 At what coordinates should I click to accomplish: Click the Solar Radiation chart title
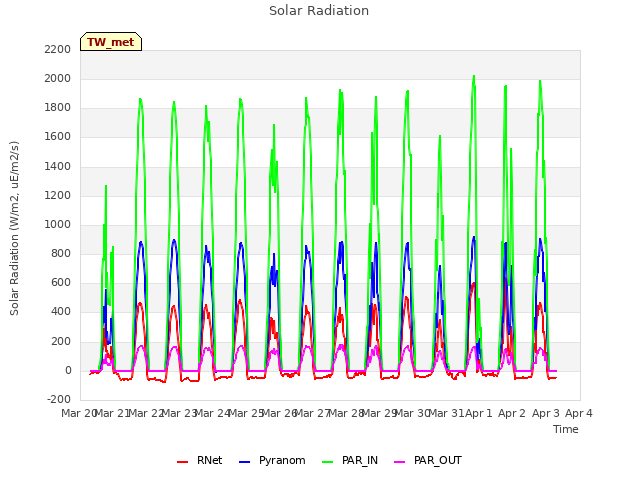[x=319, y=11]
